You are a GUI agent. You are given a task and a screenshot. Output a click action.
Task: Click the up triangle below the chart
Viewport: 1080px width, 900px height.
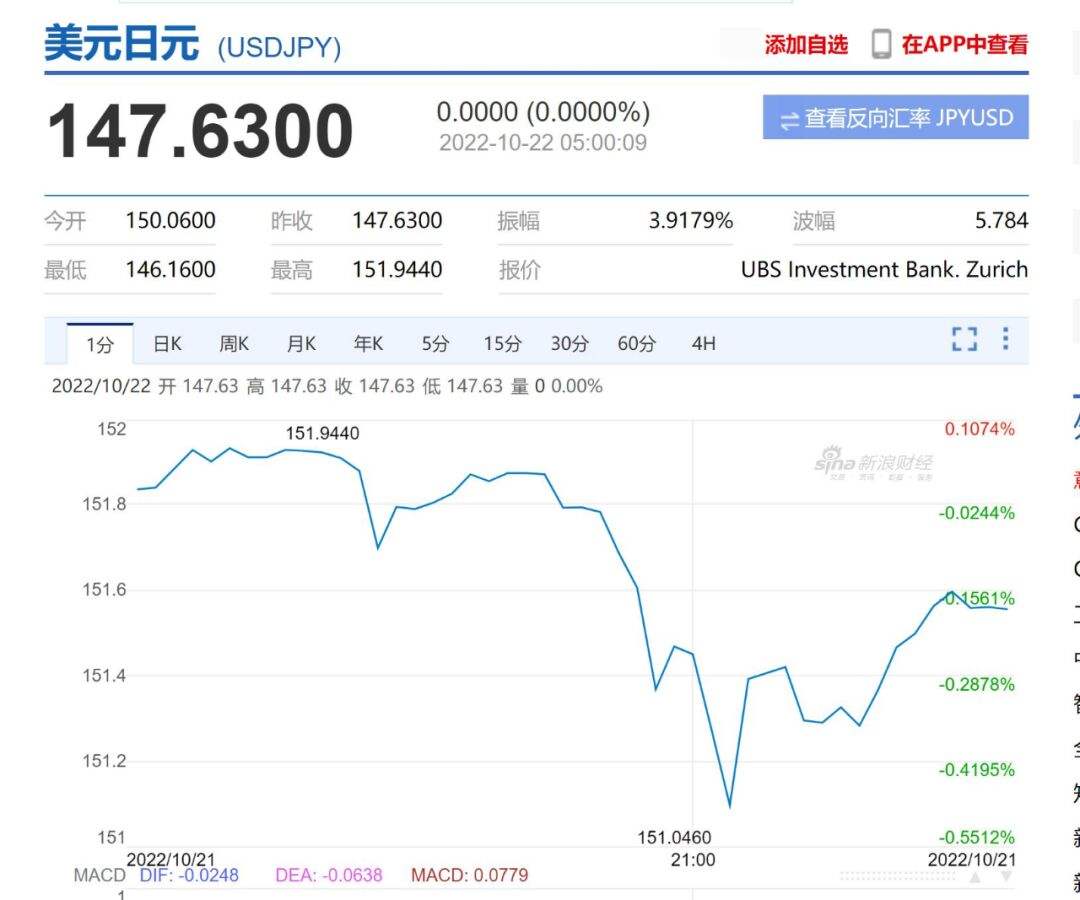(974, 877)
